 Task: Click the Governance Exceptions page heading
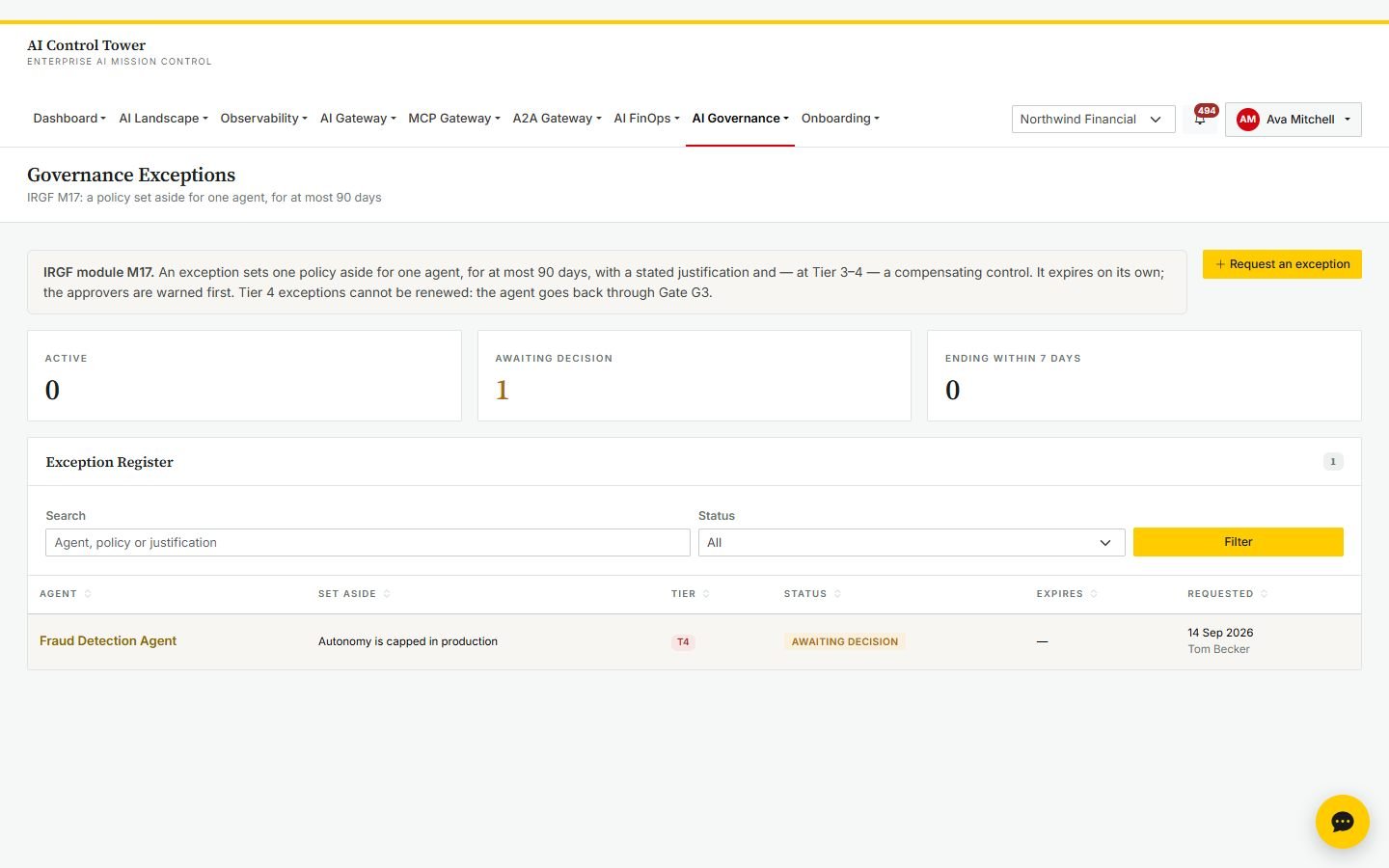131,175
